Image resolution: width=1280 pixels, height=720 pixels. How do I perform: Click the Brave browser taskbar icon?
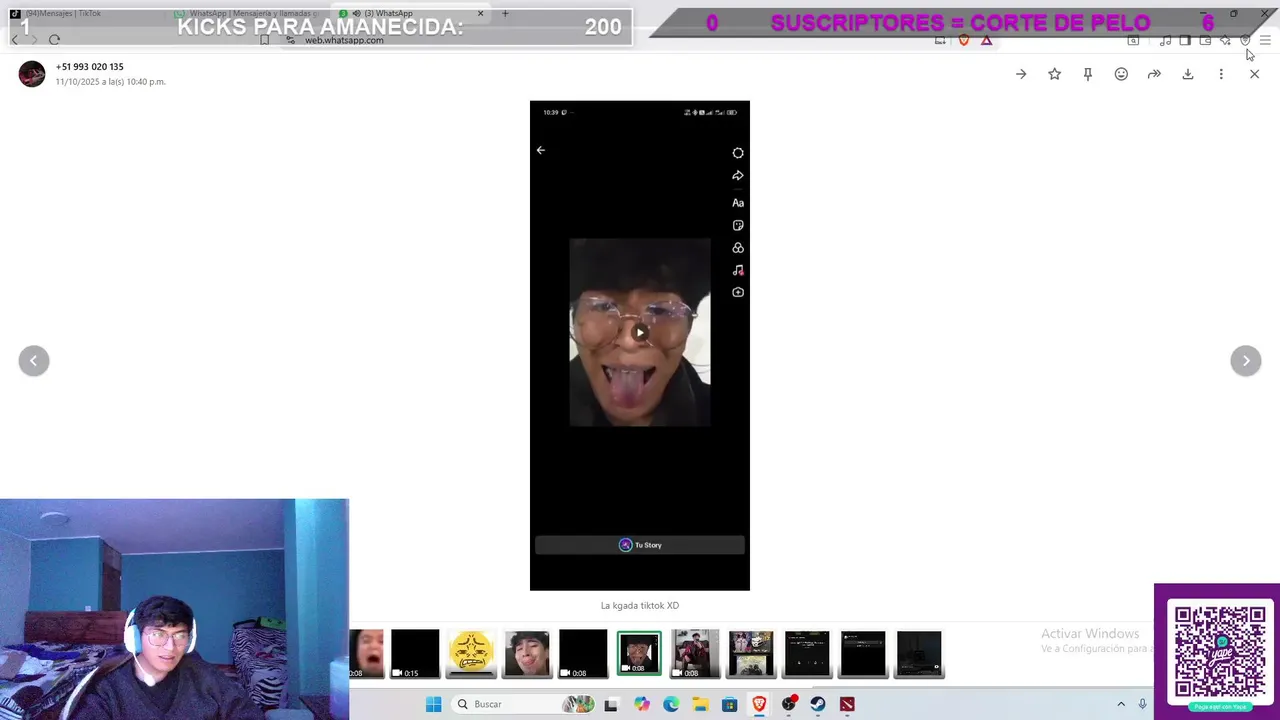[x=759, y=704]
